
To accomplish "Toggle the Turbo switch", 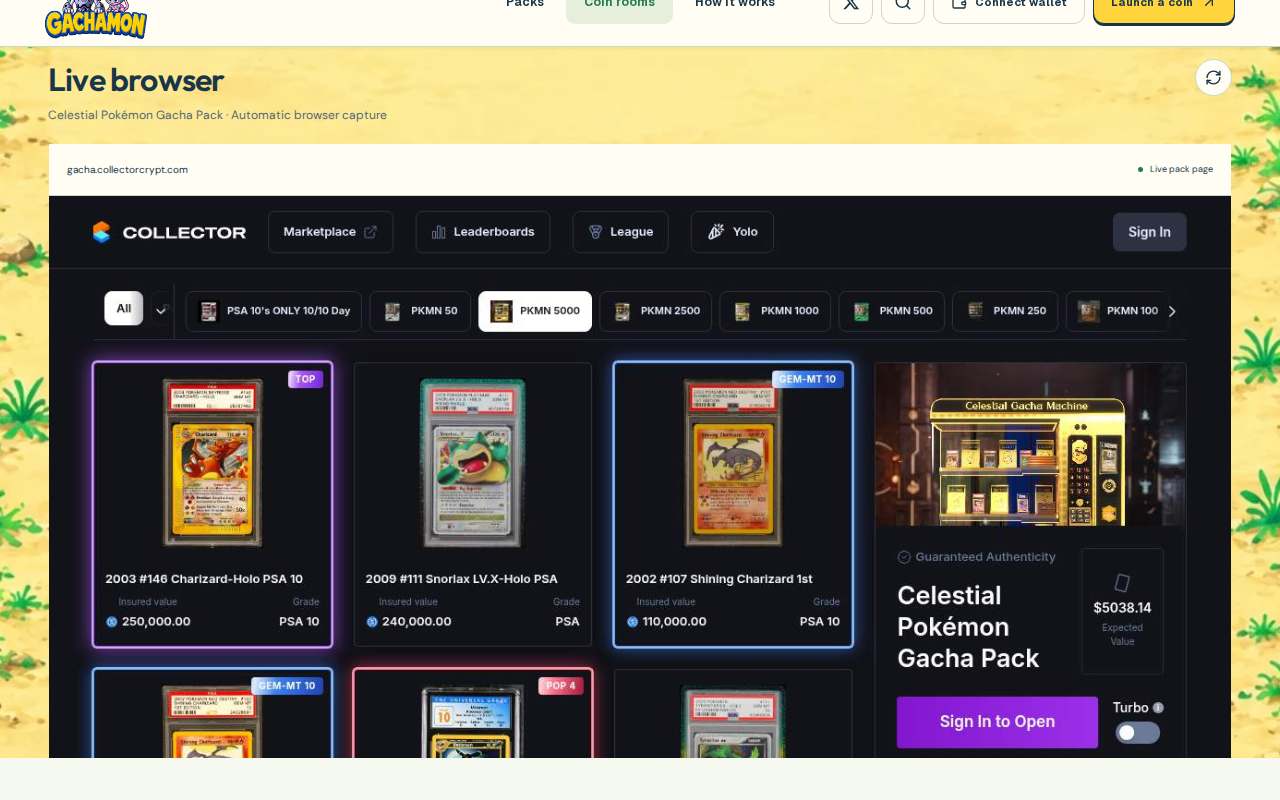I will 1138,733.
